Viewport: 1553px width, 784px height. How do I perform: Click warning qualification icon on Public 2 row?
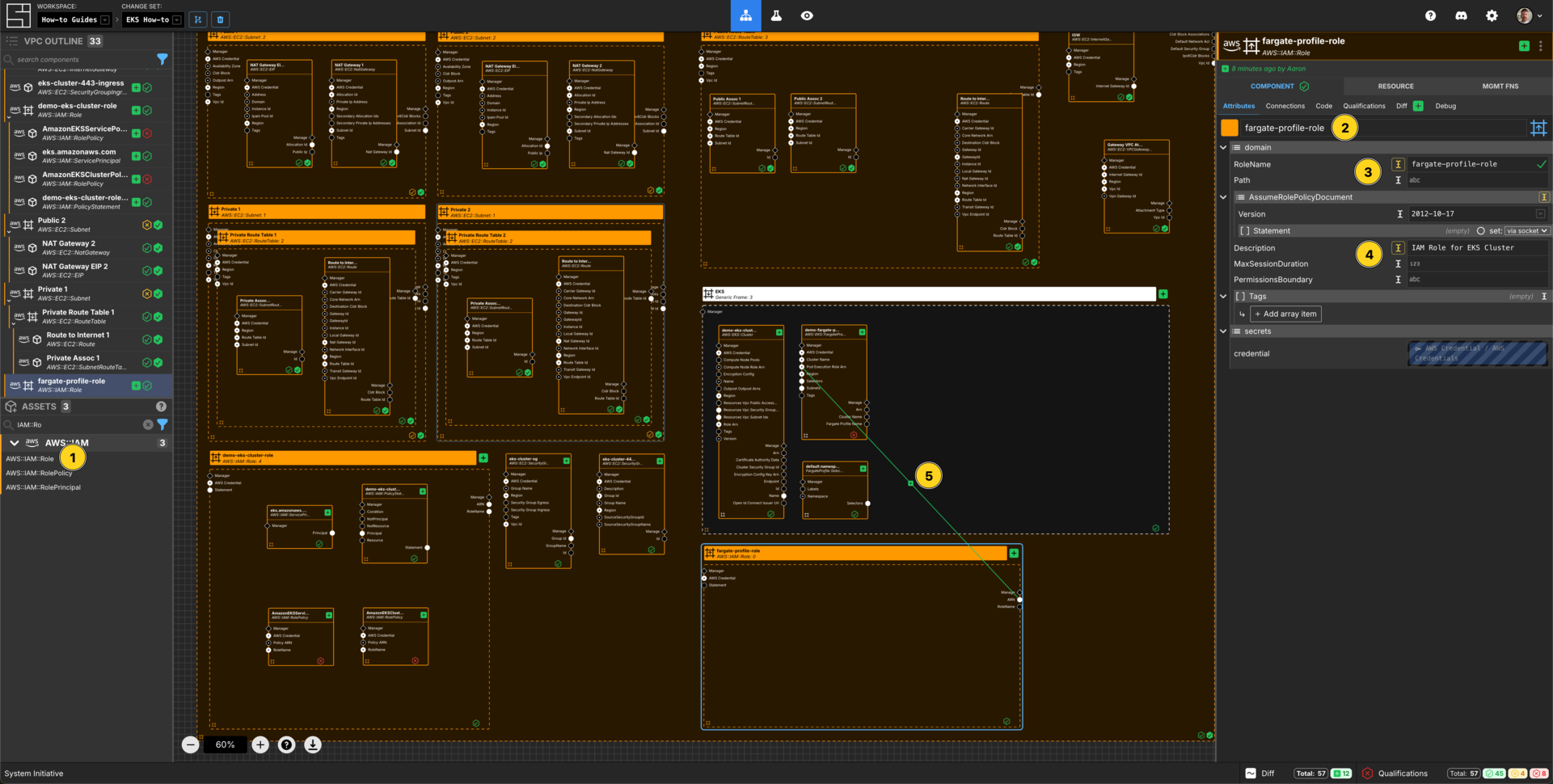[x=147, y=226]
